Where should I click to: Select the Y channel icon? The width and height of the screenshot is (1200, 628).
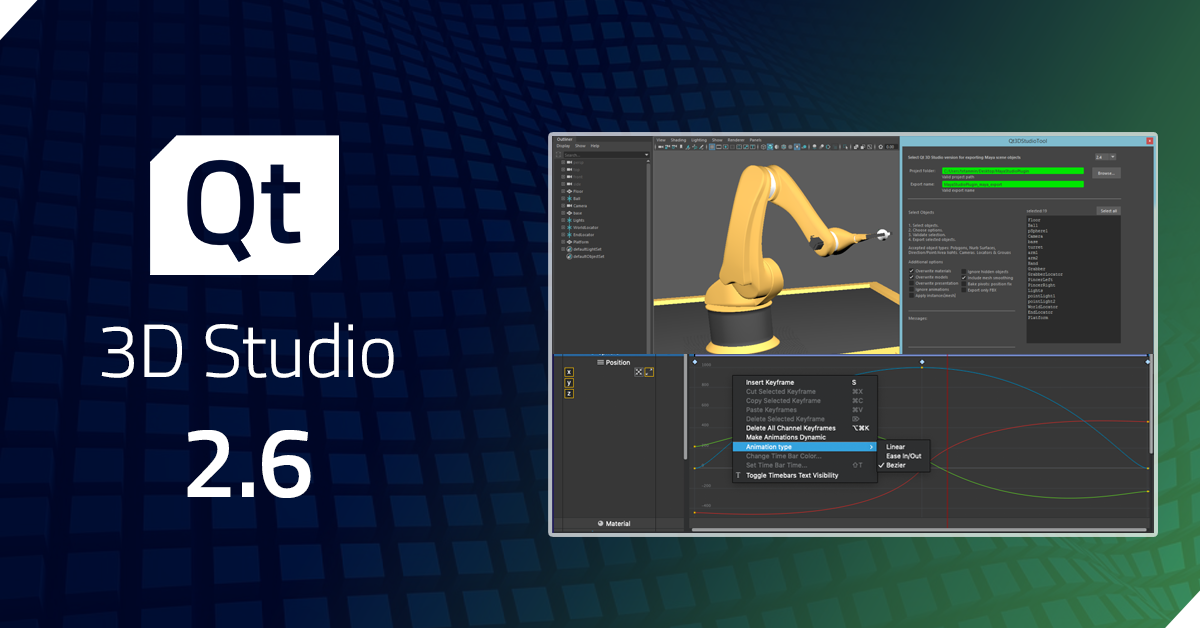point(568,381)
